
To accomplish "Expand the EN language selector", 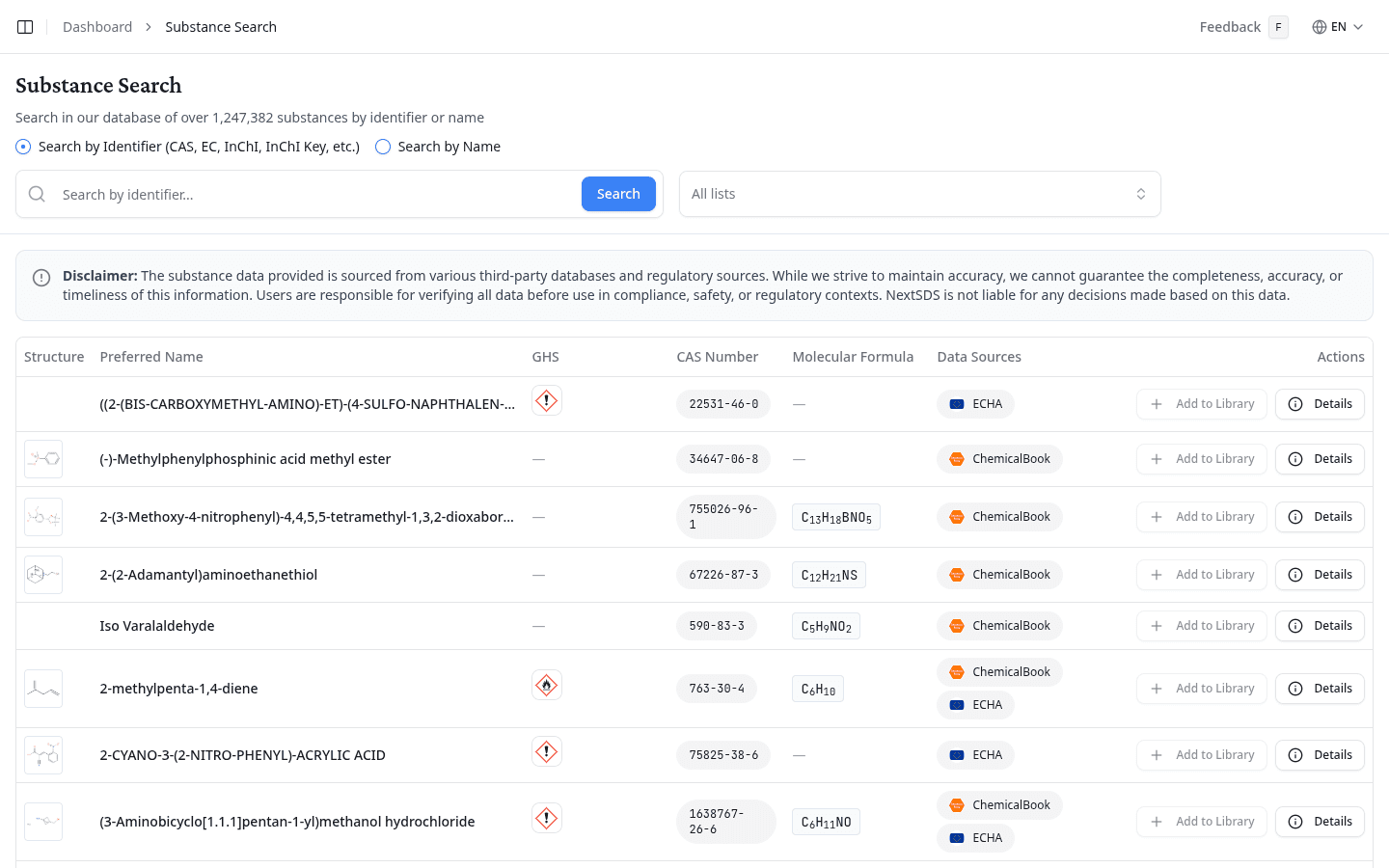I will point(1338,27).
